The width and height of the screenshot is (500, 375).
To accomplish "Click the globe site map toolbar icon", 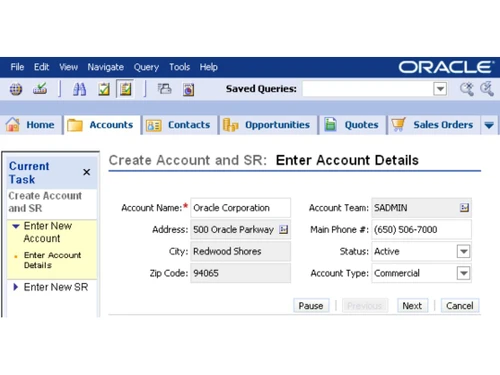I will [x=16, y=89].
